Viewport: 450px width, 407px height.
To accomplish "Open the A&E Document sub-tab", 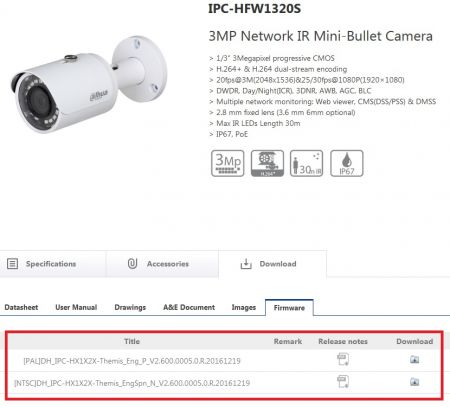I will tap(189, 307).
